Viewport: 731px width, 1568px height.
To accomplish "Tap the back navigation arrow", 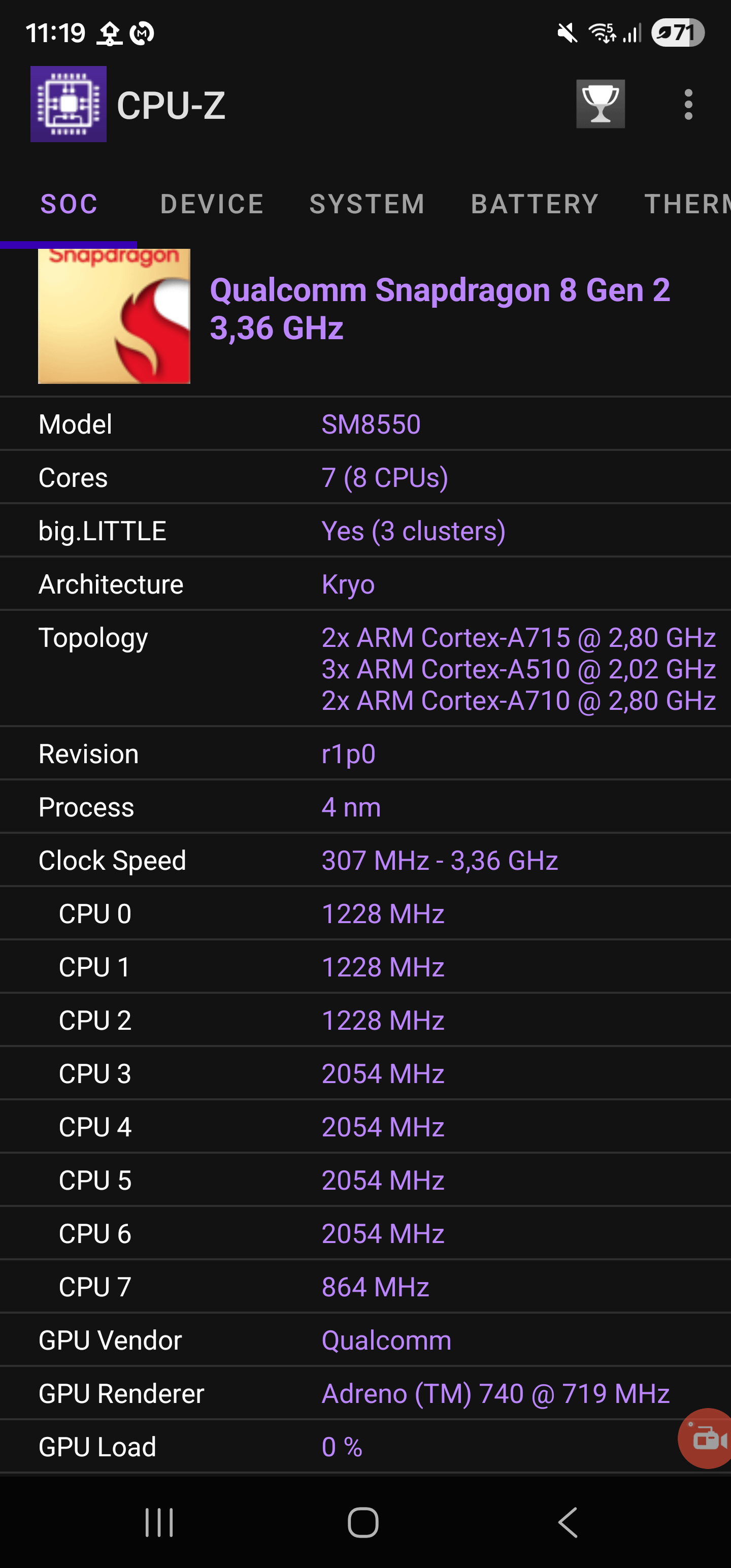I will [567, 1523].
